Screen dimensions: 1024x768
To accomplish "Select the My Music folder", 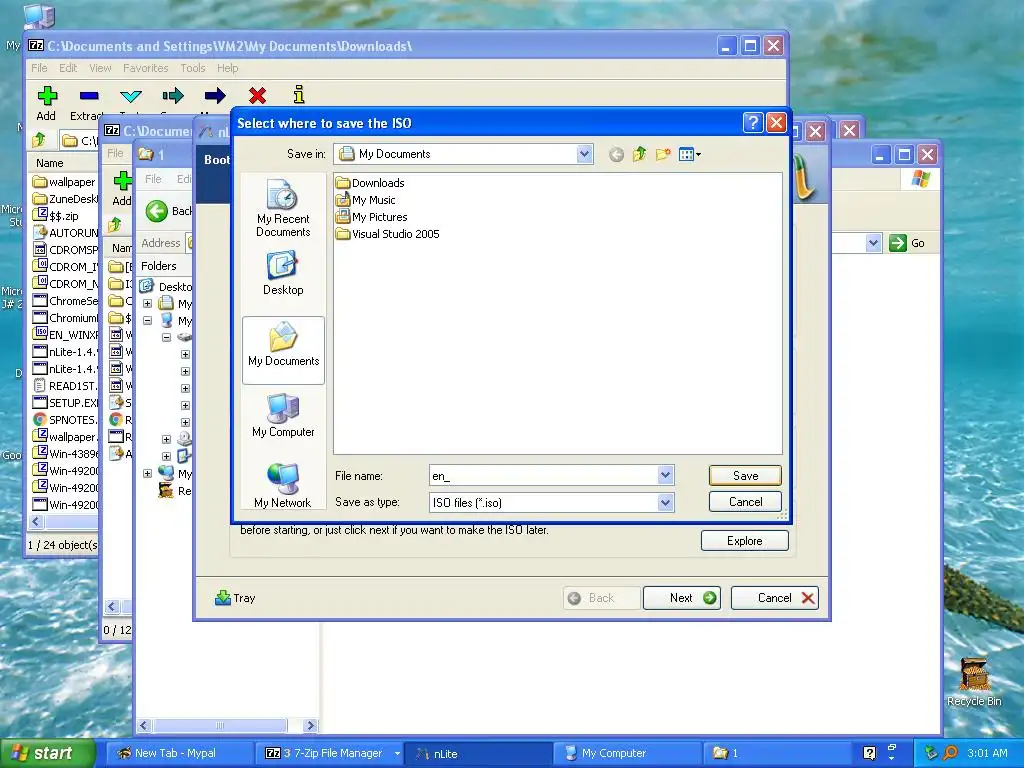I will (366, 200).
